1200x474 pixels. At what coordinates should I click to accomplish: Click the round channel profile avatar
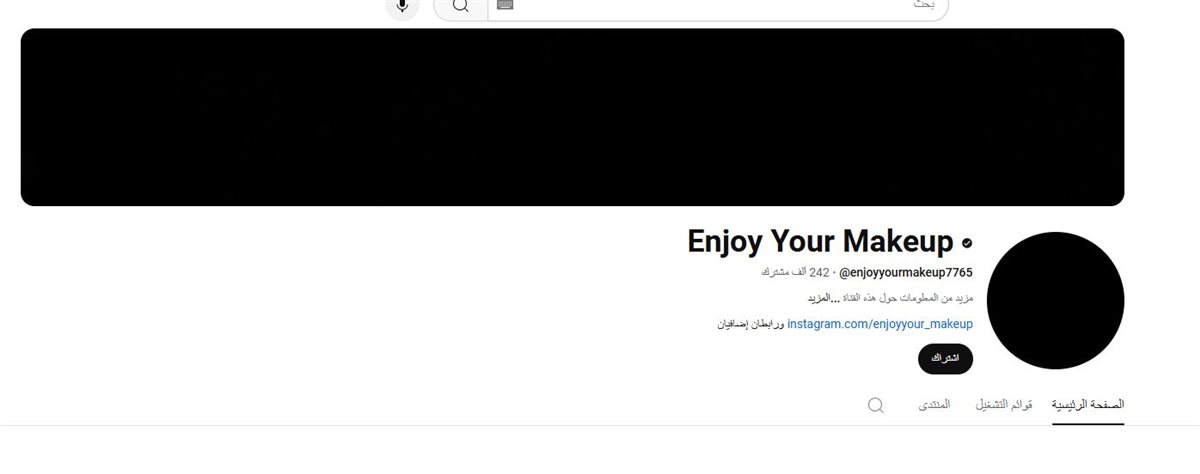[1055, 301]
